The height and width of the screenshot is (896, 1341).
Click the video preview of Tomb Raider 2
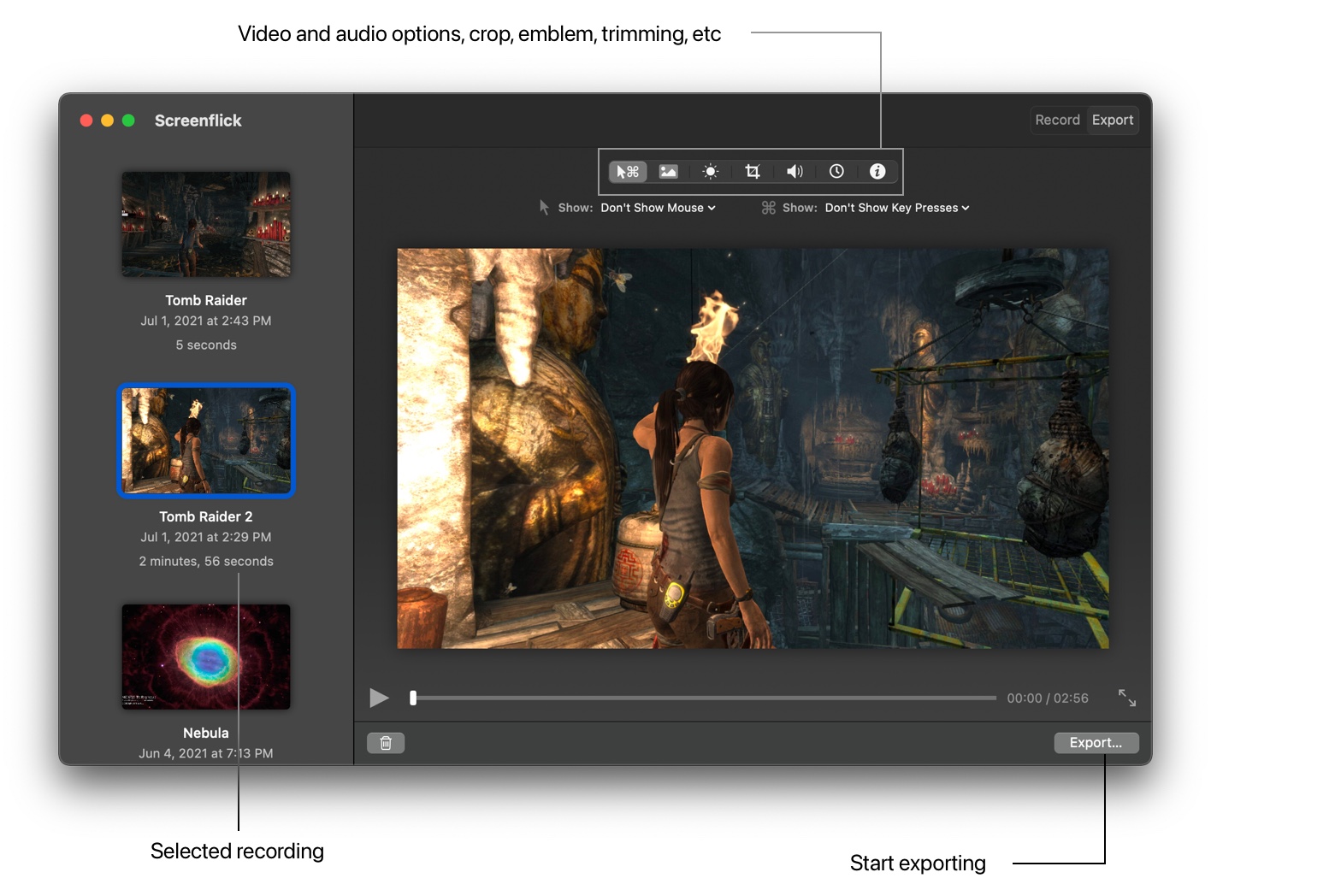[x=753, y=448]
